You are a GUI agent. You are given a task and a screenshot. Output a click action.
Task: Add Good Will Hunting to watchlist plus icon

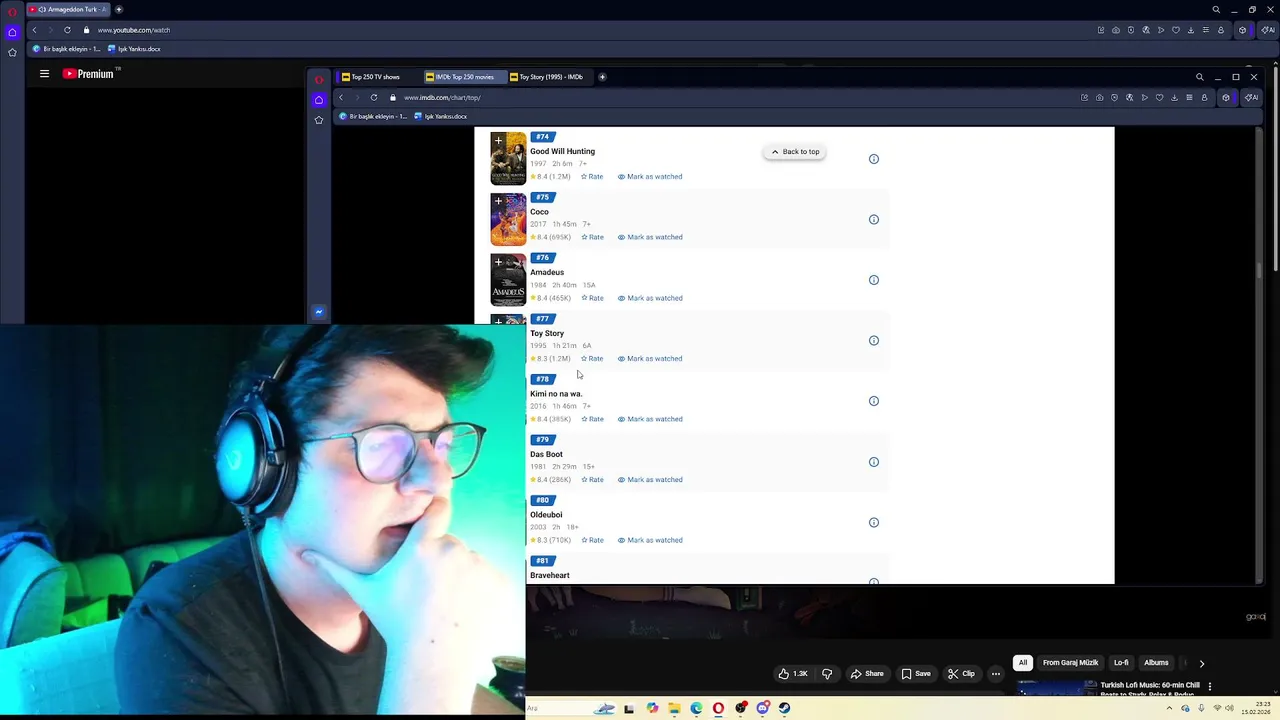(498, 141)
